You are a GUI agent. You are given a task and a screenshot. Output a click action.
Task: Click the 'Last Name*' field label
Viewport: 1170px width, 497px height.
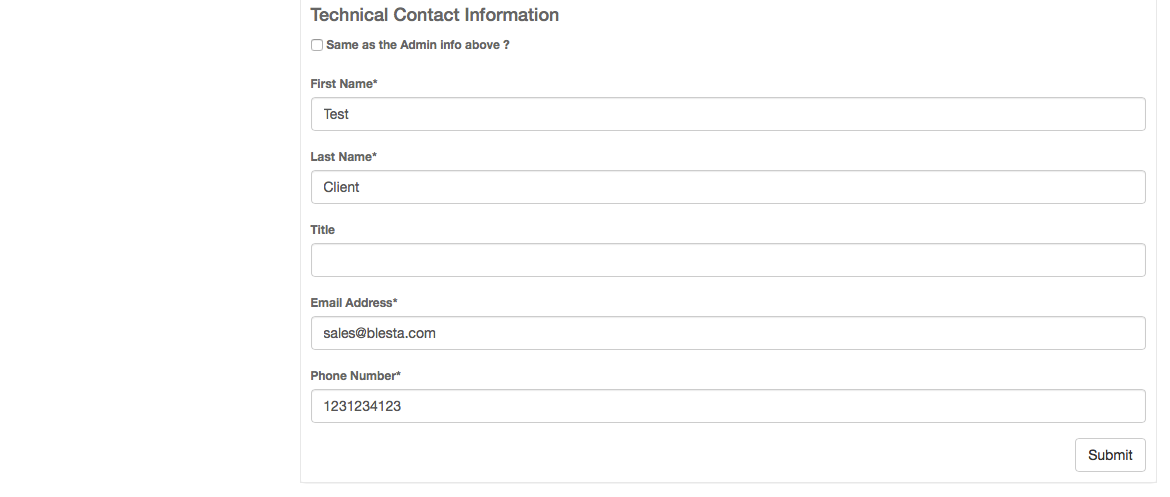click(x=344, y=157)
